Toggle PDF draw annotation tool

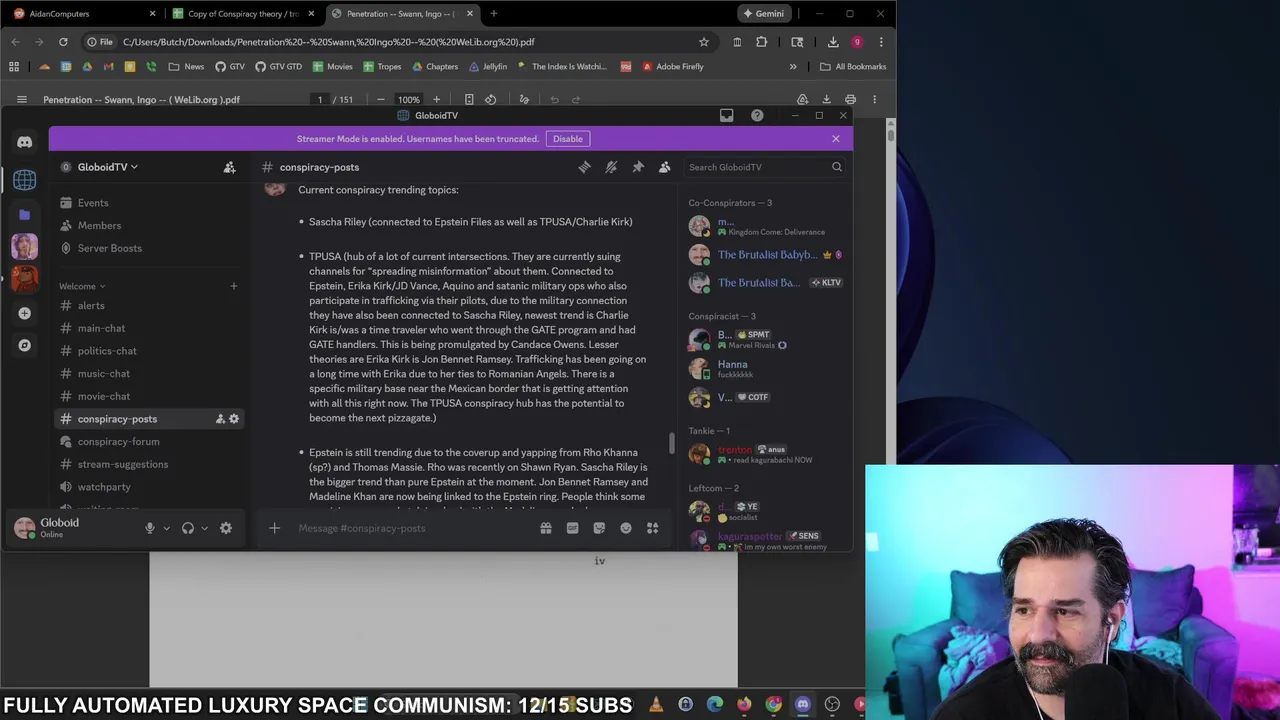pyautogui.click(x=524, y=99)
